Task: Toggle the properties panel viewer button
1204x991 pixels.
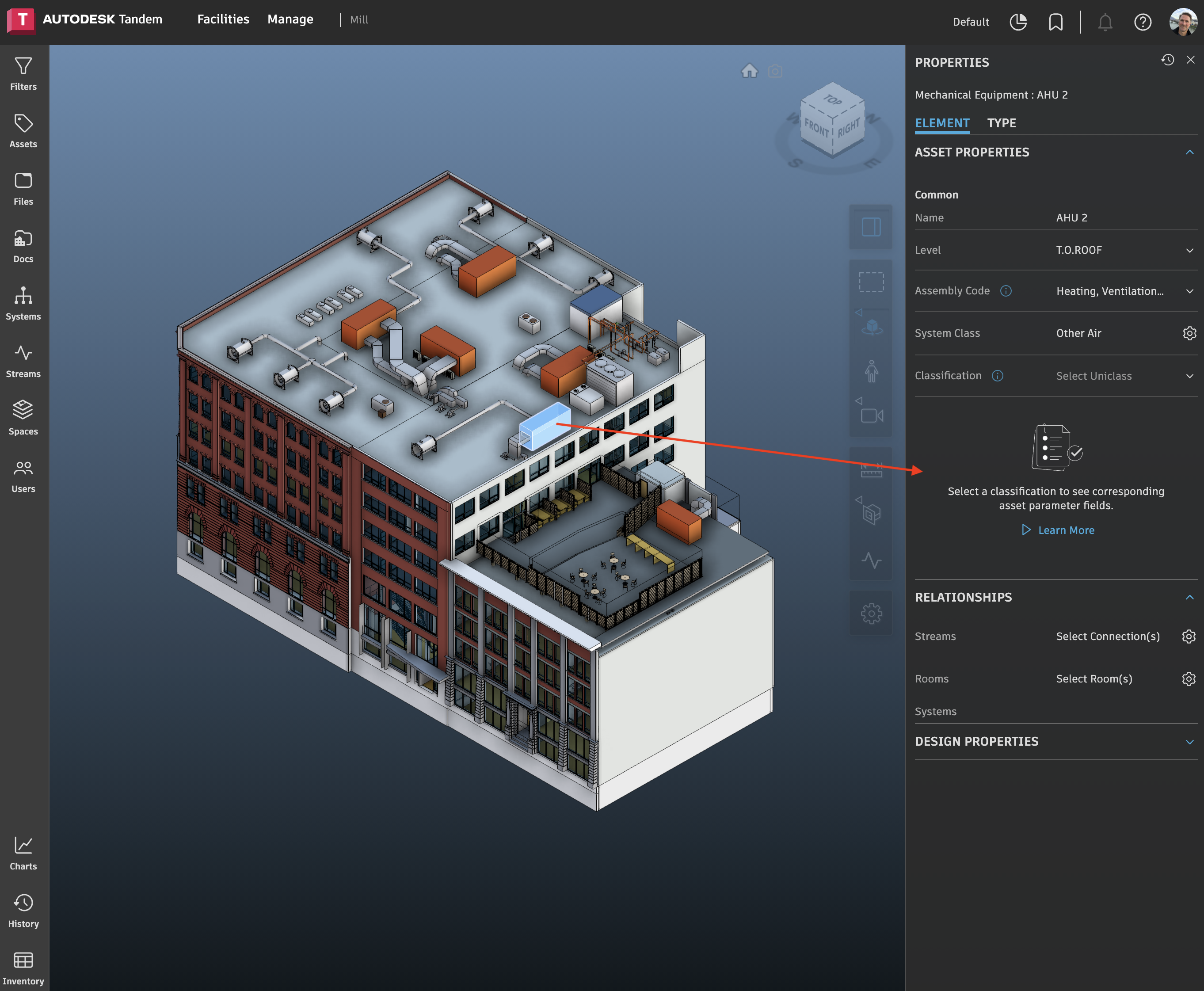Action: point(871,227)
